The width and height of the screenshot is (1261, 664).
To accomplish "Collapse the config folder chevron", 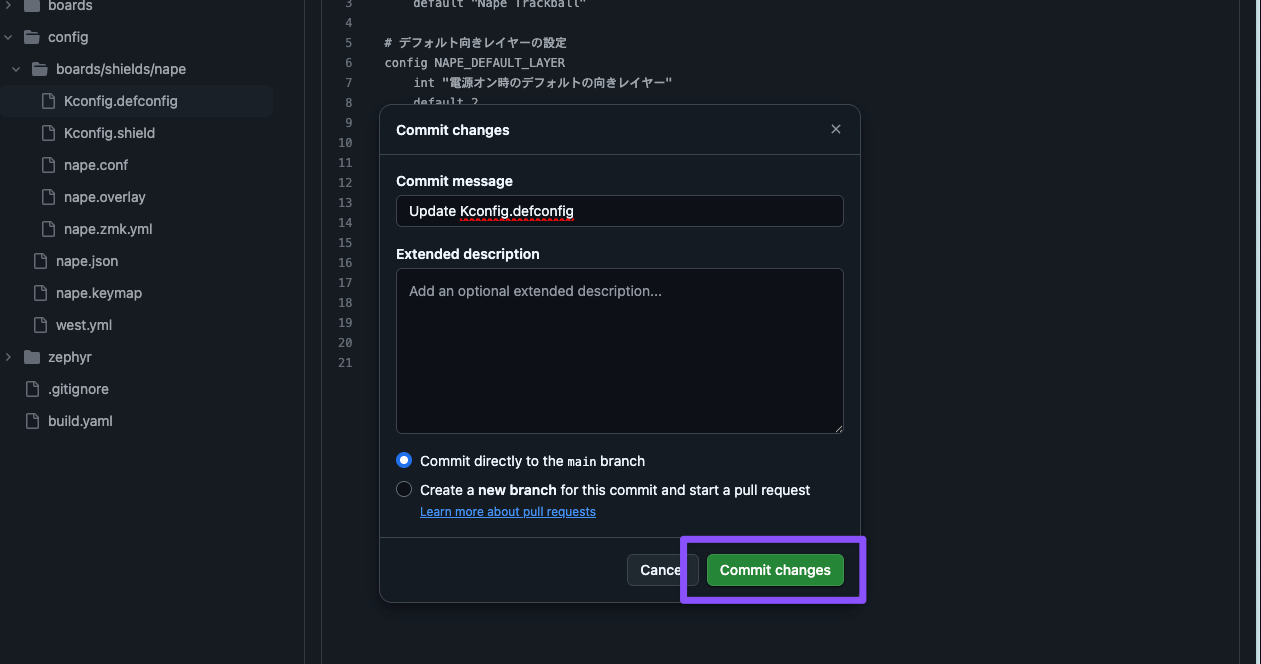I will click(x=8, y=37).
